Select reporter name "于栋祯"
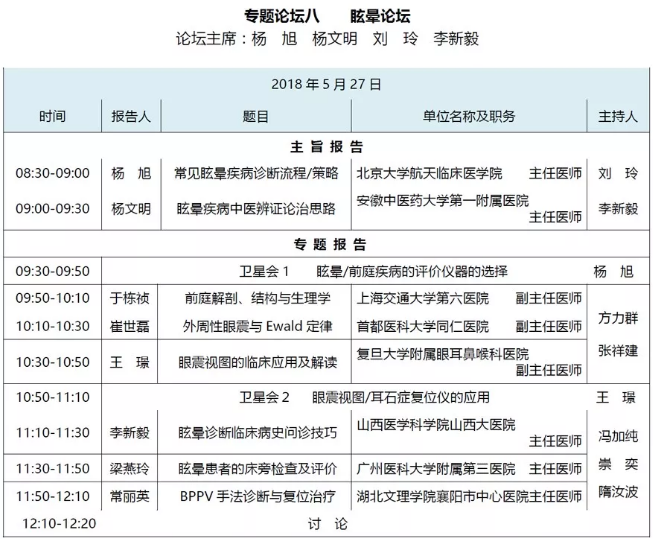Image resolution: width=653 pixels, height=539 pixels. coord(130,298)
